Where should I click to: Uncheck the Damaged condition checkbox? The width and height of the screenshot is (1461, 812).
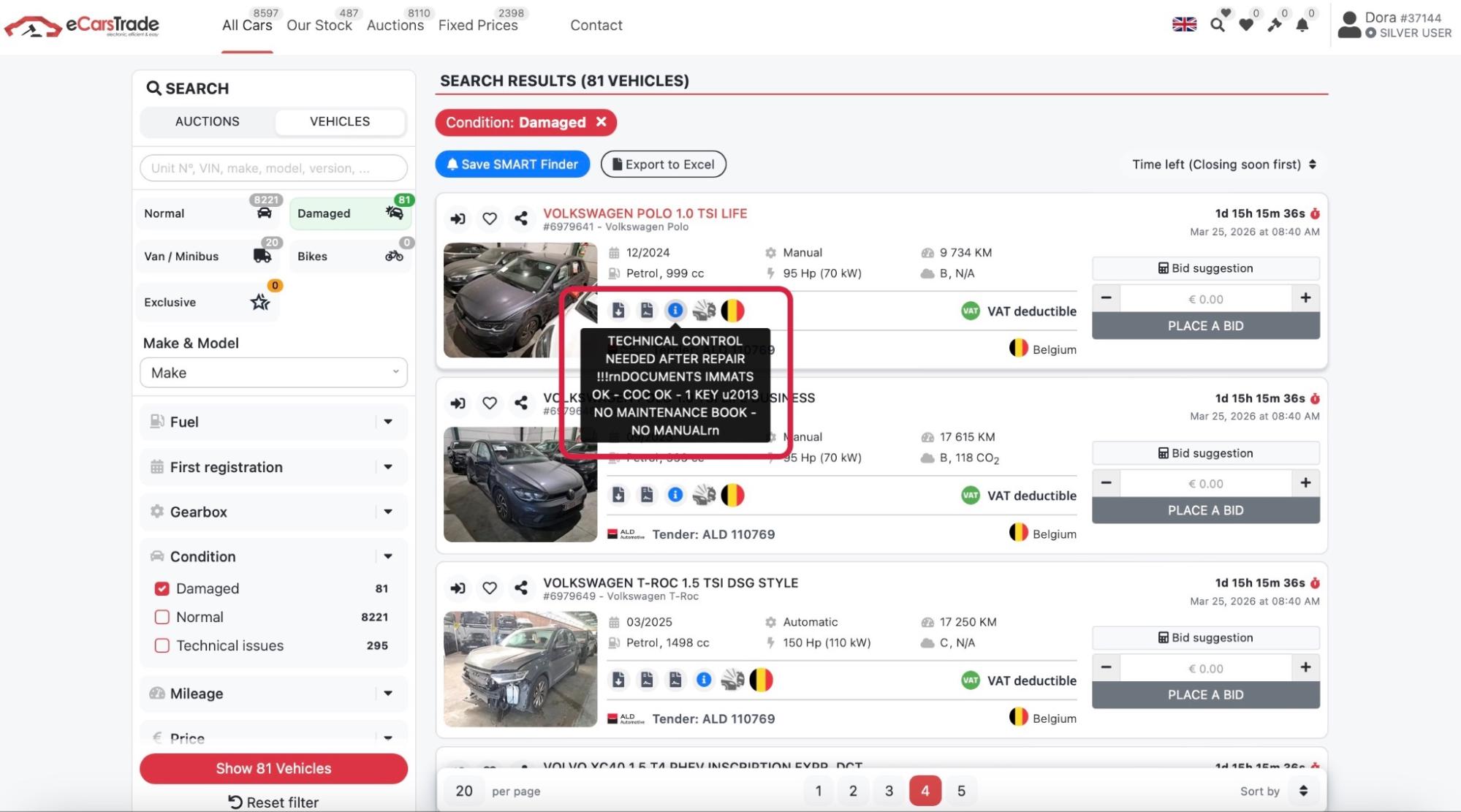click(162, 588)
